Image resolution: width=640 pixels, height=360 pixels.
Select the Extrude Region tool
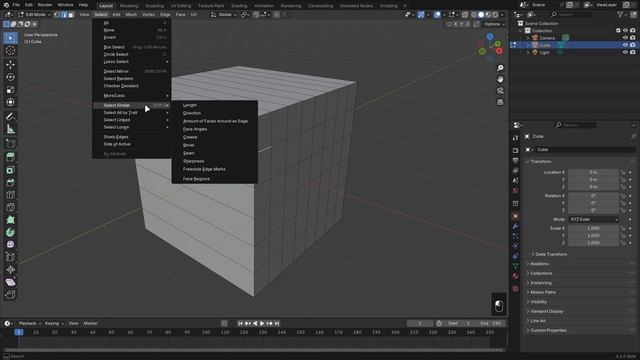click(x=10, y=157)
